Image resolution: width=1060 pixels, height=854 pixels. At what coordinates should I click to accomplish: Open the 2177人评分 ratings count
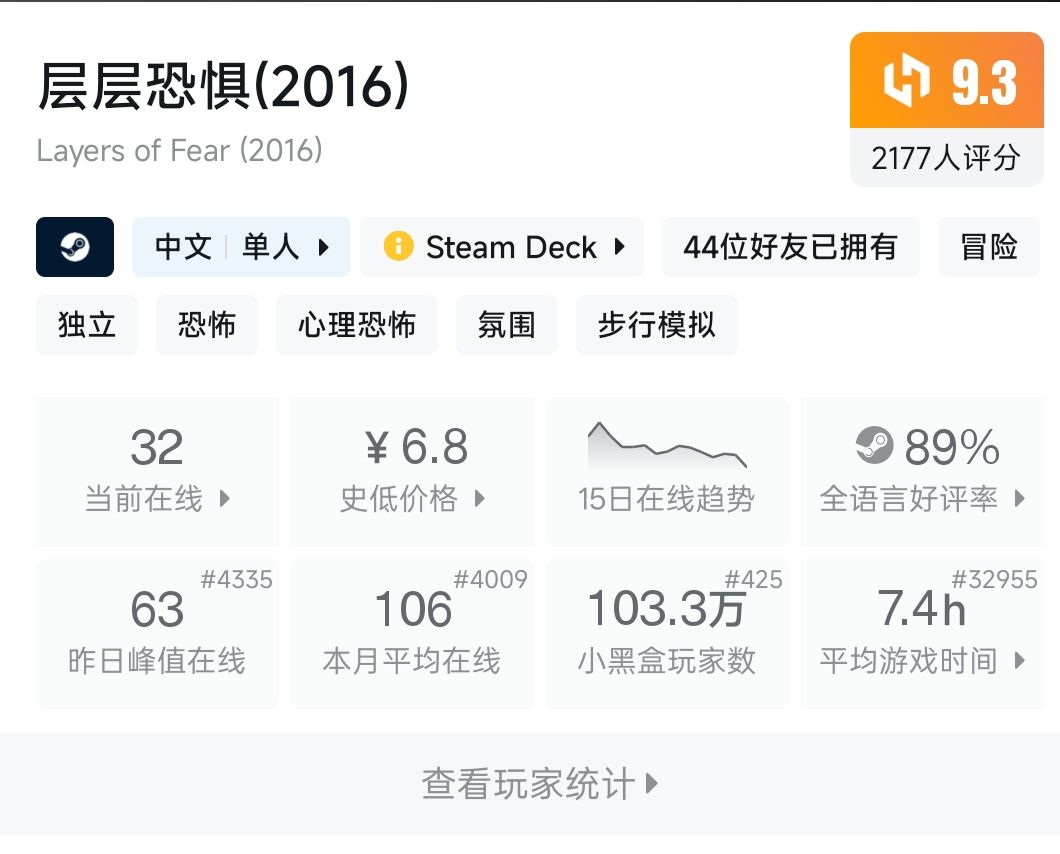pos(945,158)
